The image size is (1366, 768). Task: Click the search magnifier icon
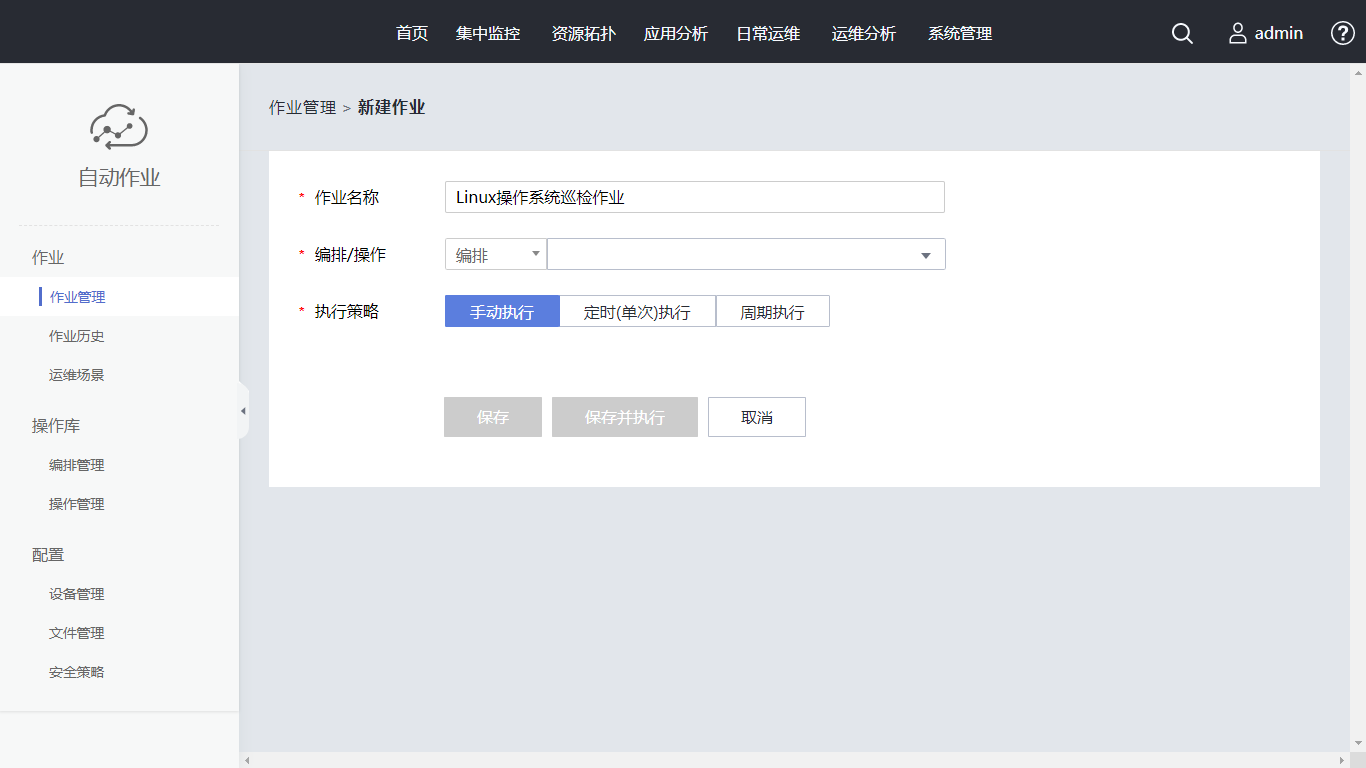[1182, 34]
